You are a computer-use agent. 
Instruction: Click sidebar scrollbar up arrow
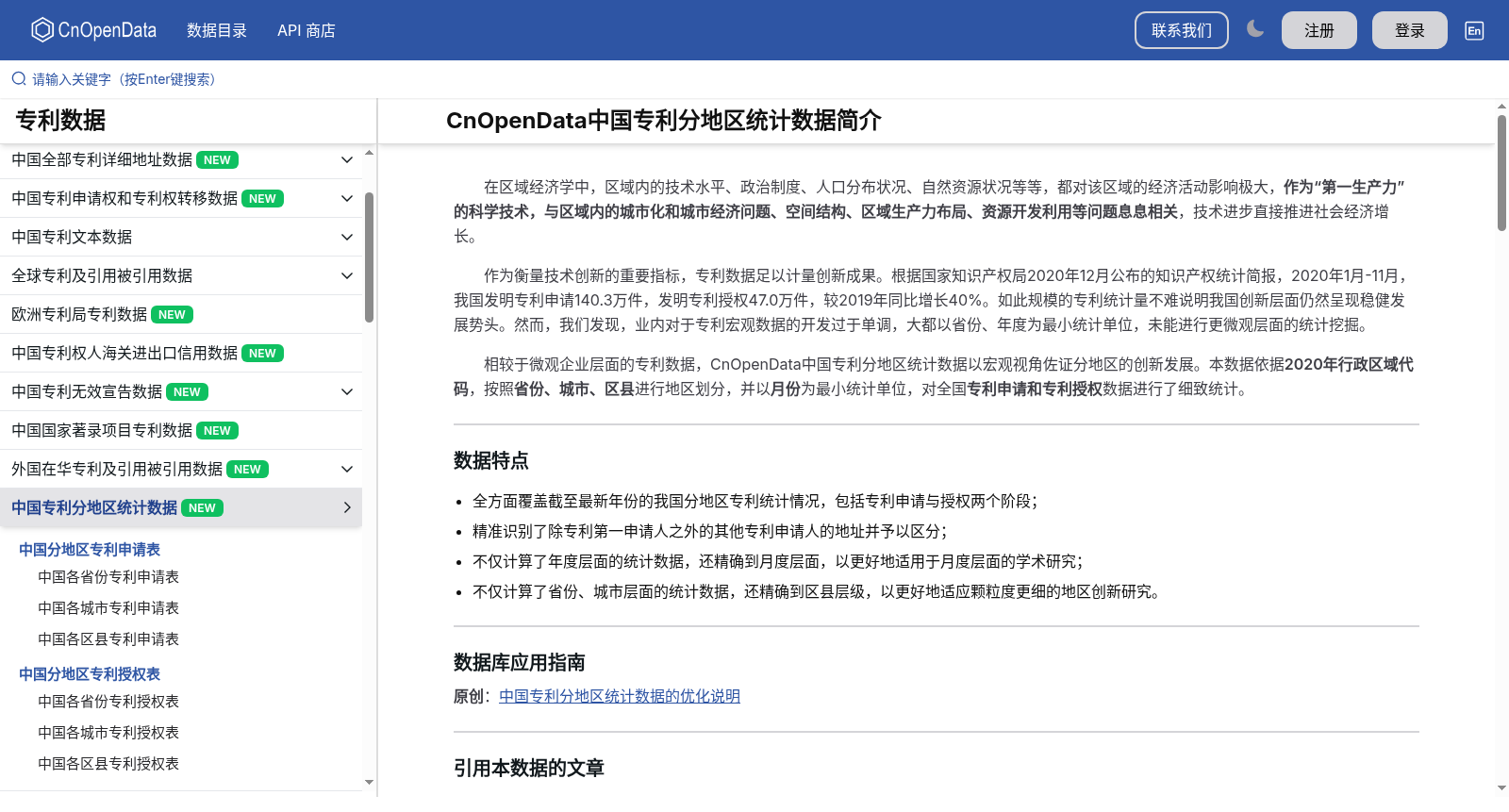pos(369,152)
